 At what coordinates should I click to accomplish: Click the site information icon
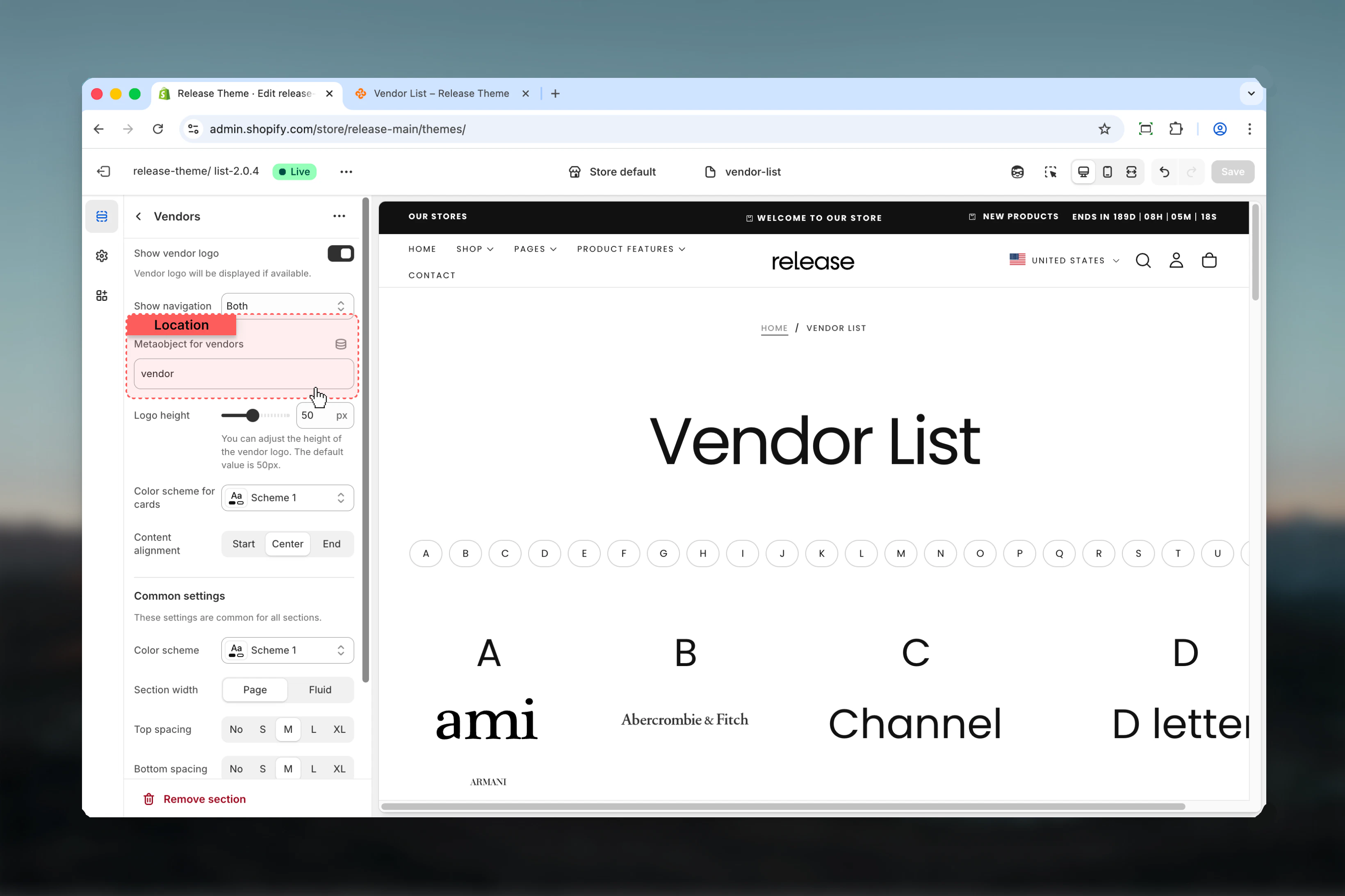pos(194,129)
